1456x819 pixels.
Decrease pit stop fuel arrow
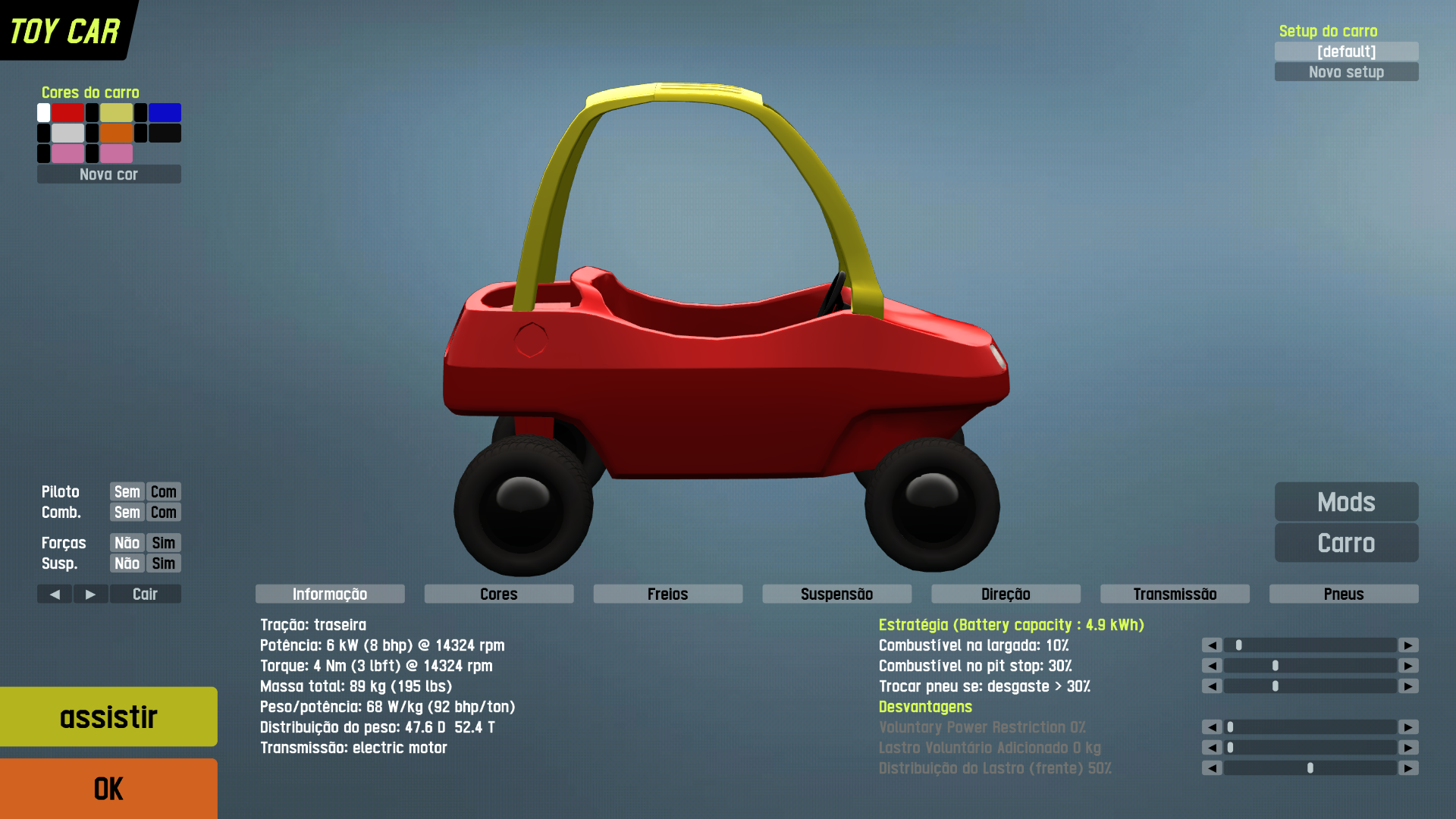1212,666
